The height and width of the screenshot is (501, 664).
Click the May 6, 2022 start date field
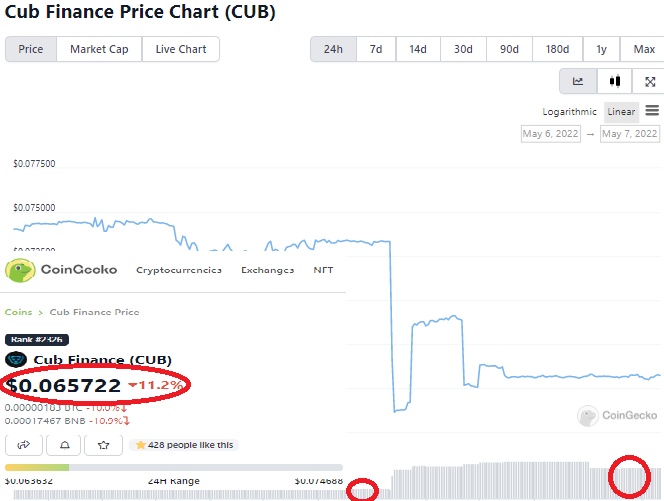(x=552, y=133)
